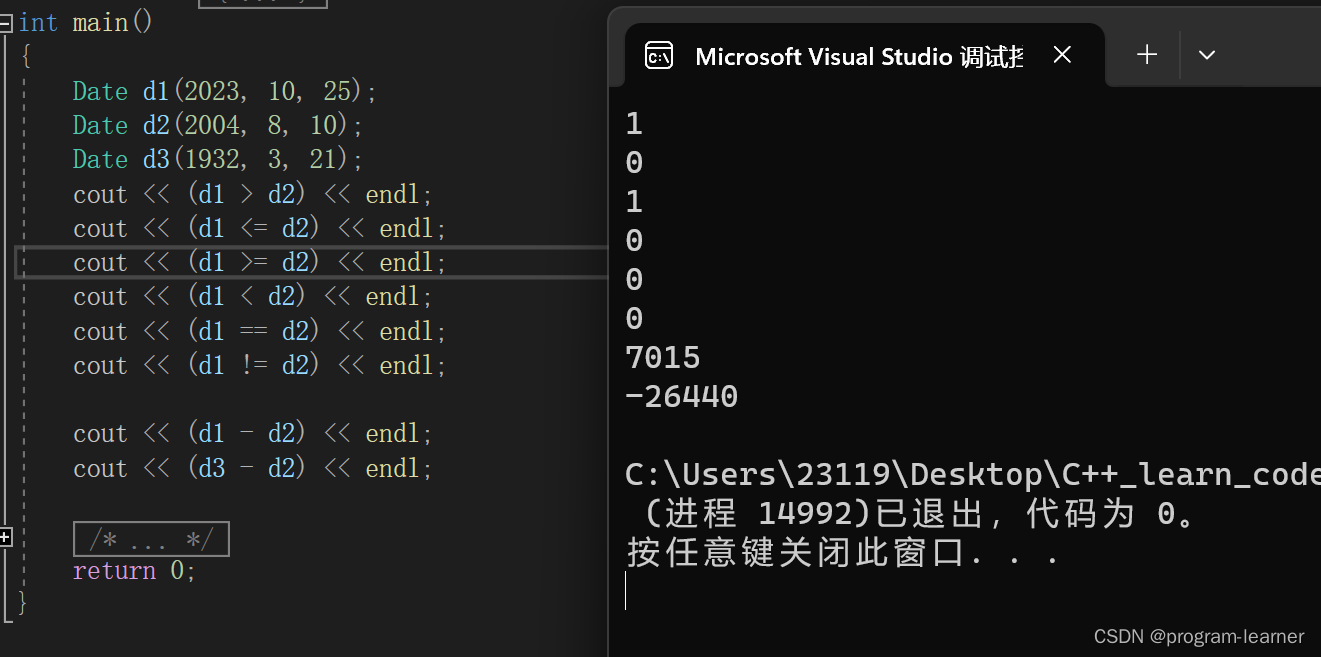Image resolution: width=1321 pixels, height=657 pixels.
Task: Open a new terminal tab with plus button
Action: click(1147, 55)
